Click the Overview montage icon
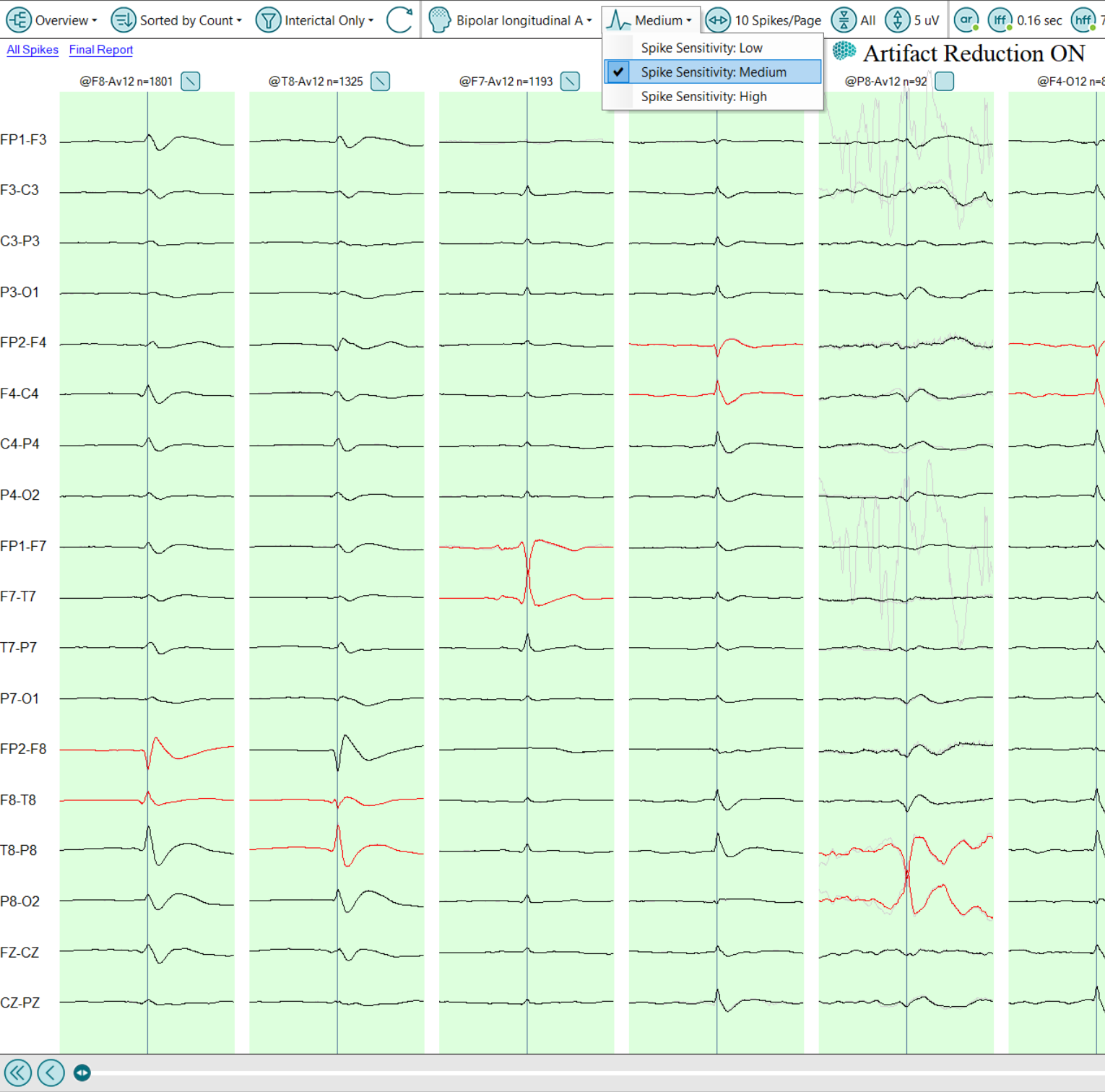Viewport: 1105px width, 1092px height. tap(19, 20)
